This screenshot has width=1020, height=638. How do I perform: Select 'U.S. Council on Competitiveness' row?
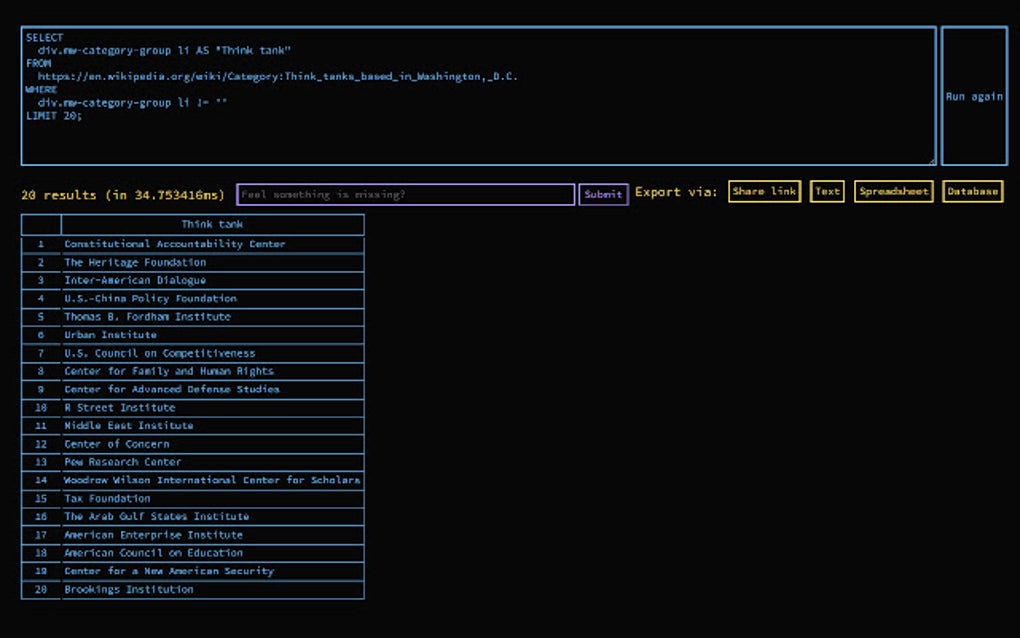(x=193, y=353)
